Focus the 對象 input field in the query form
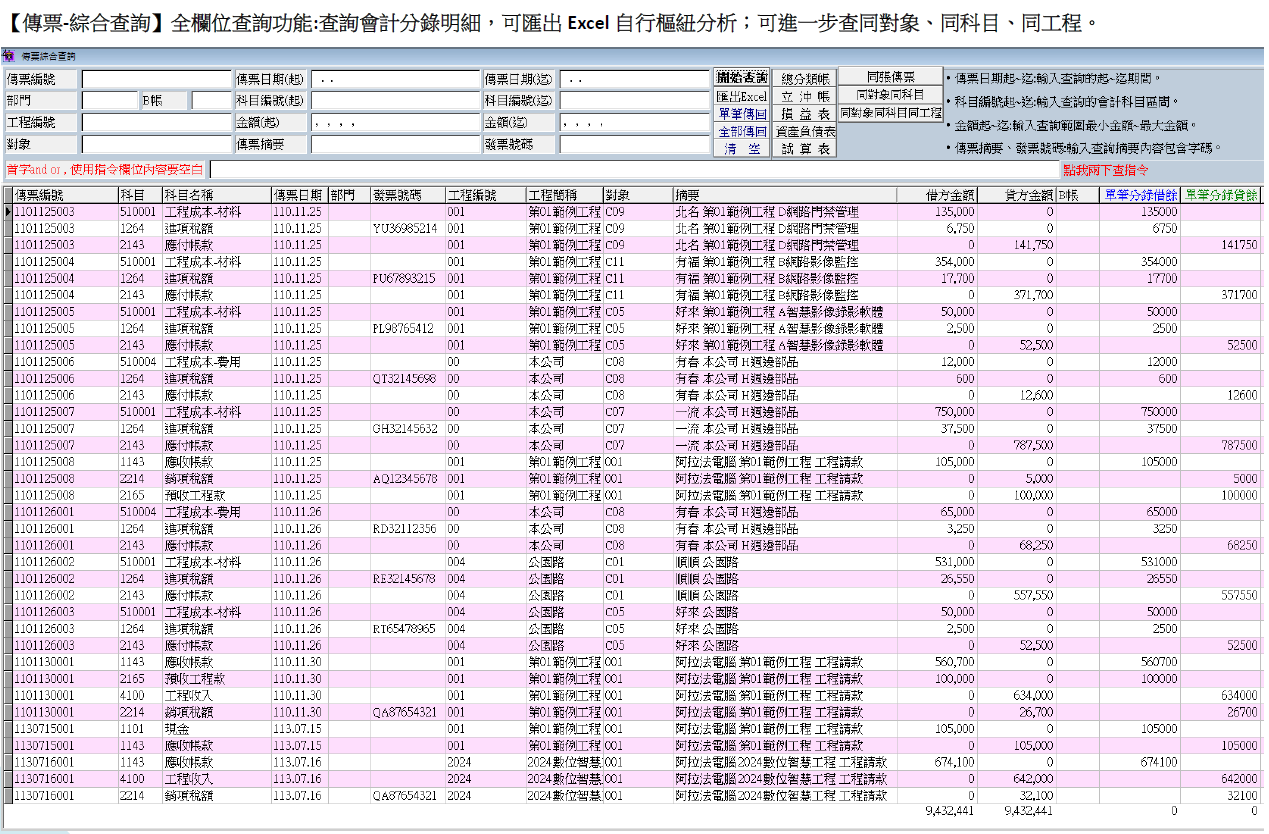Image resolution: width=1269 pixels, height=834 pixels. (x=157, y=144)
